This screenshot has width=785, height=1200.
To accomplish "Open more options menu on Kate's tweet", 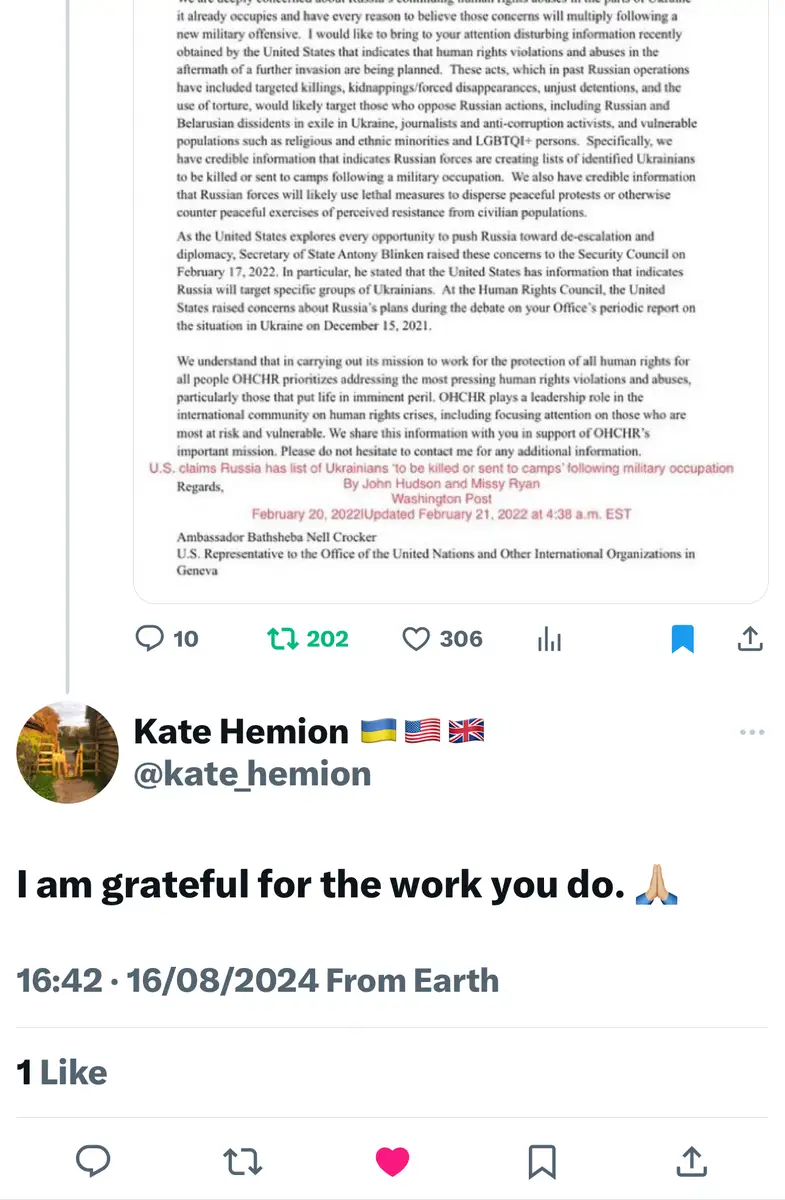I will (x=751, y=732).
